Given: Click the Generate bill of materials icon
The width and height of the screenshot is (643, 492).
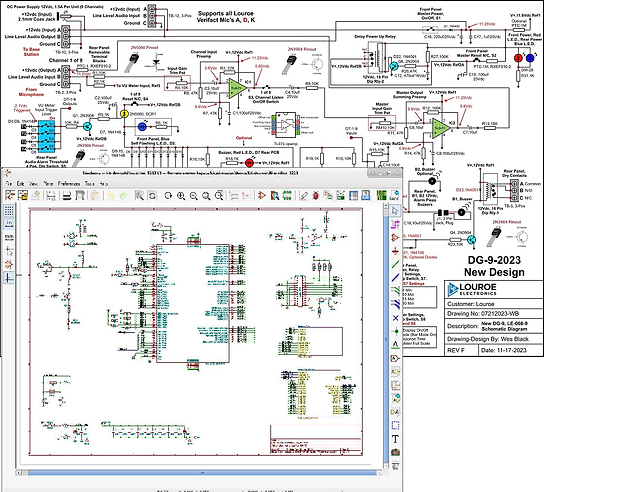Looking at the screenshot, I should click(366, 195).
